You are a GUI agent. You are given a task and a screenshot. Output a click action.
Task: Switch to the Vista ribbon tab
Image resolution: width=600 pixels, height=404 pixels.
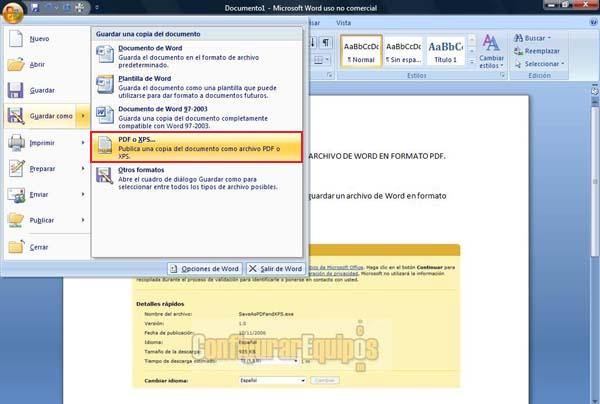343,23
